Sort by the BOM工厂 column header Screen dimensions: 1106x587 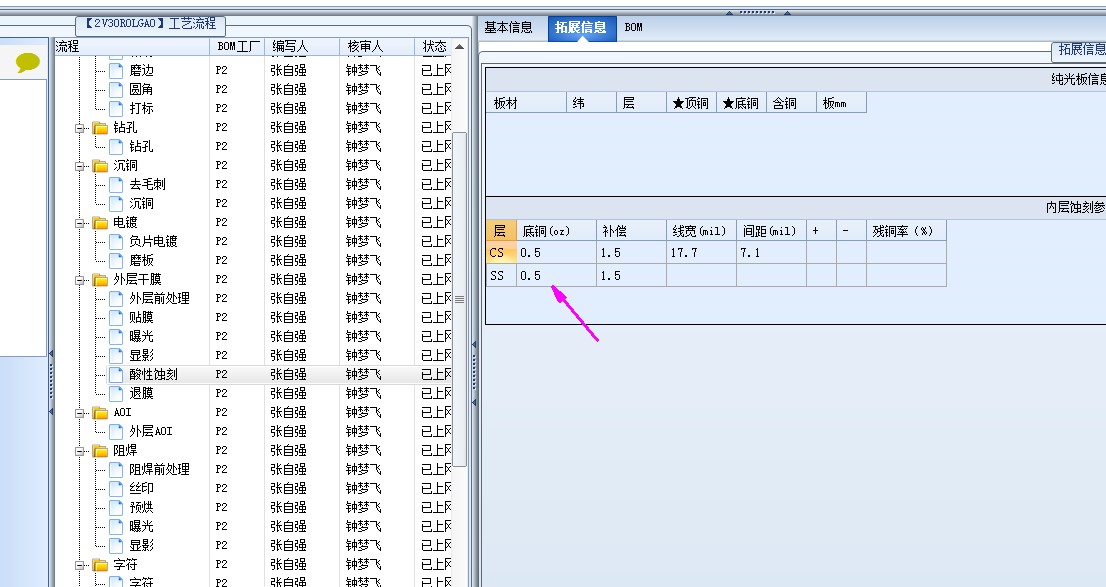click(x=238, y=47)
